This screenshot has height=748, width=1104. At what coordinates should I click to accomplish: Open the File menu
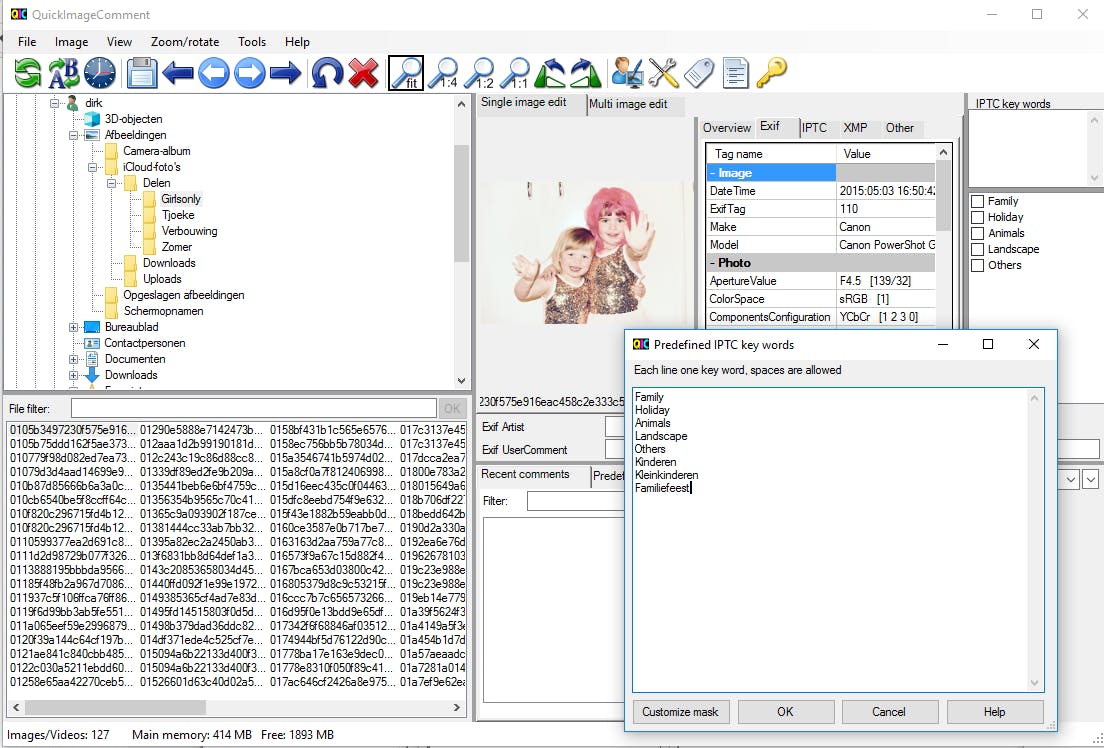click(x=27, y=42)
